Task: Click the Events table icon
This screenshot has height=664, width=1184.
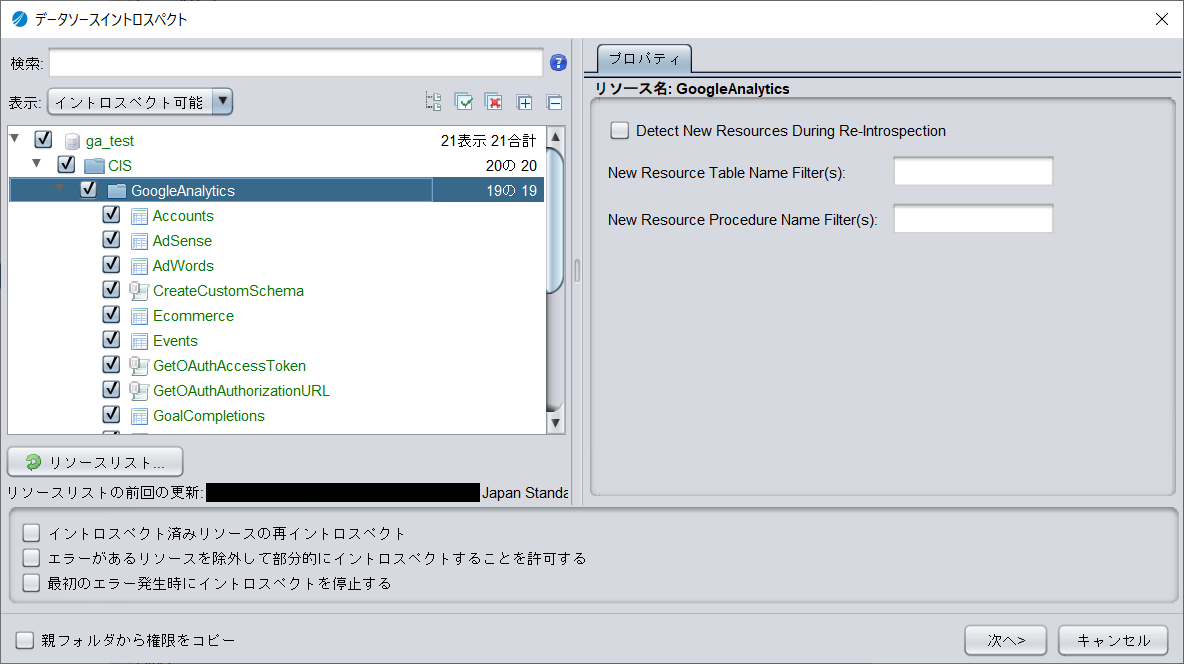Action: point(139,341)
